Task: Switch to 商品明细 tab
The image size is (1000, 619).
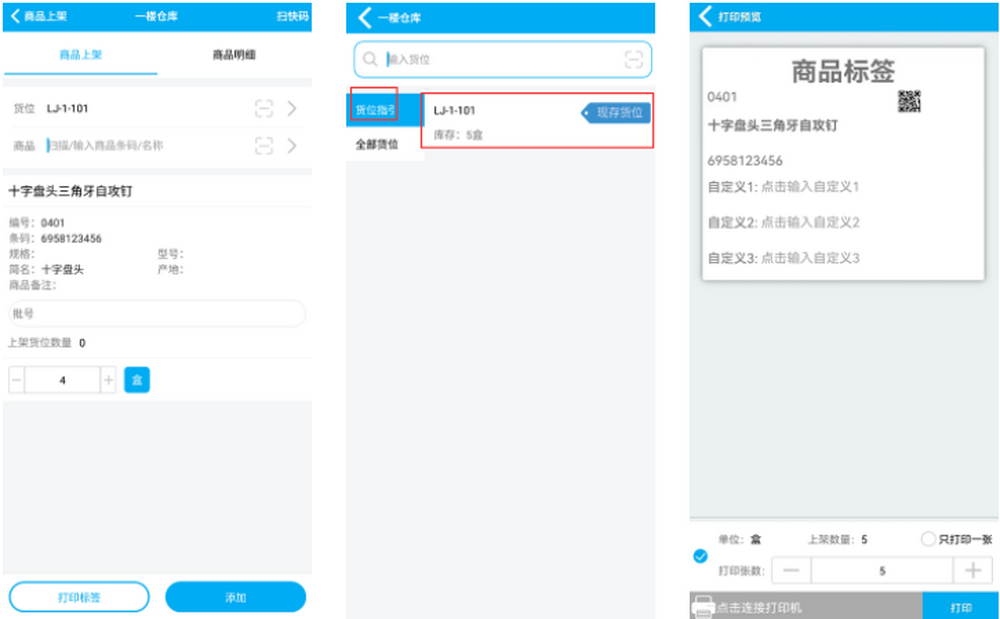Action: [x=234, y=55]
